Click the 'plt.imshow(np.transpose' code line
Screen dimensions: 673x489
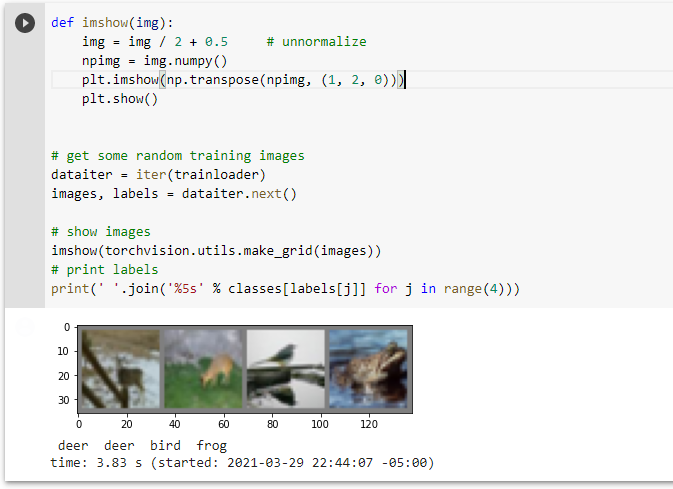click(x=243, y=80)
